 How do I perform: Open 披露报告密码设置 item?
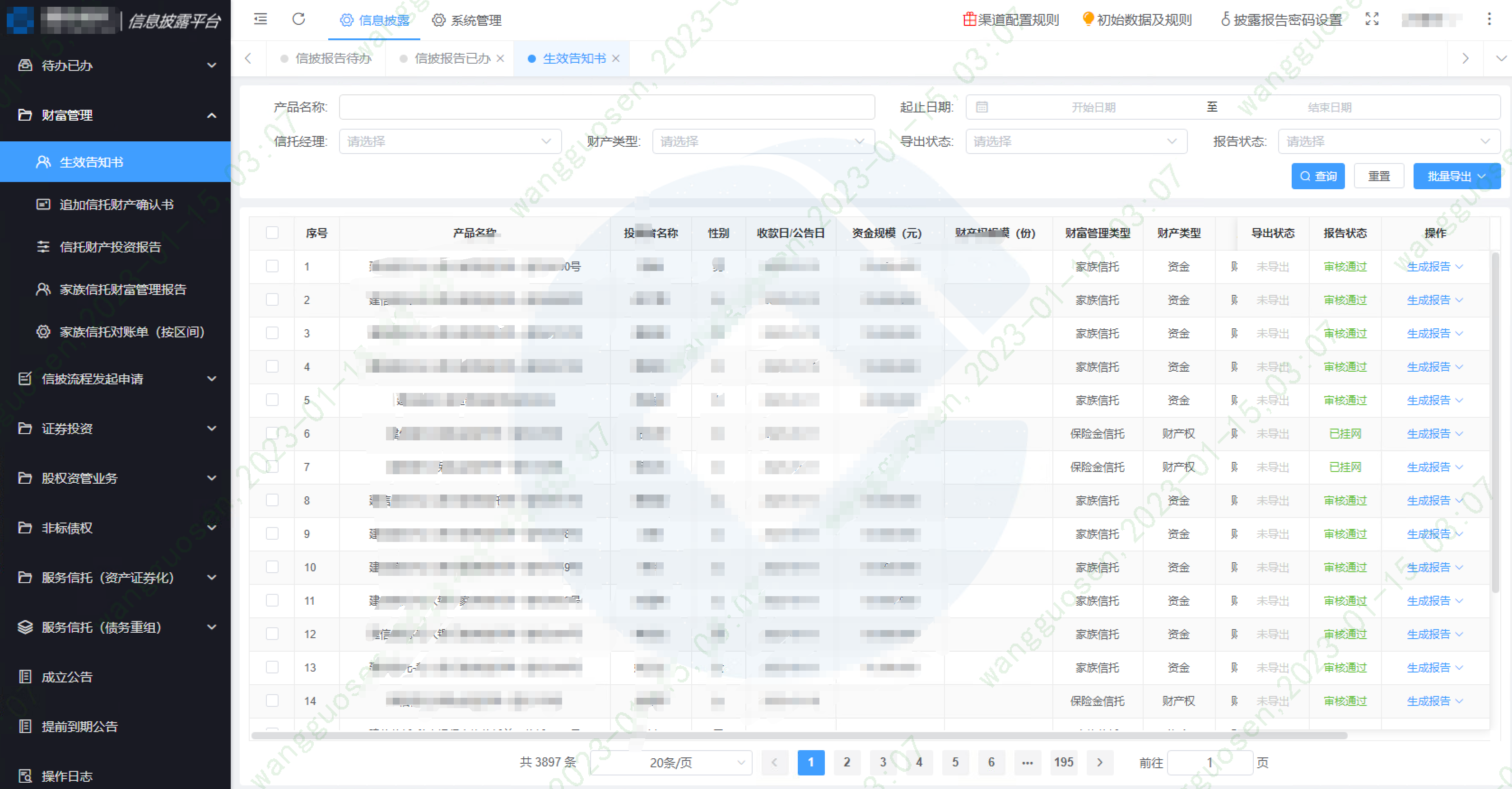coord(1281,20)
